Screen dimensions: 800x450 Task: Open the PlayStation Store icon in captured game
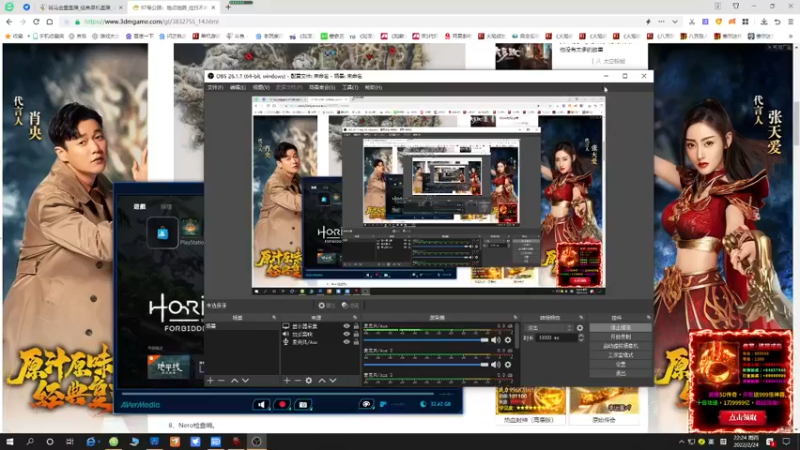[x=162, y=233]
